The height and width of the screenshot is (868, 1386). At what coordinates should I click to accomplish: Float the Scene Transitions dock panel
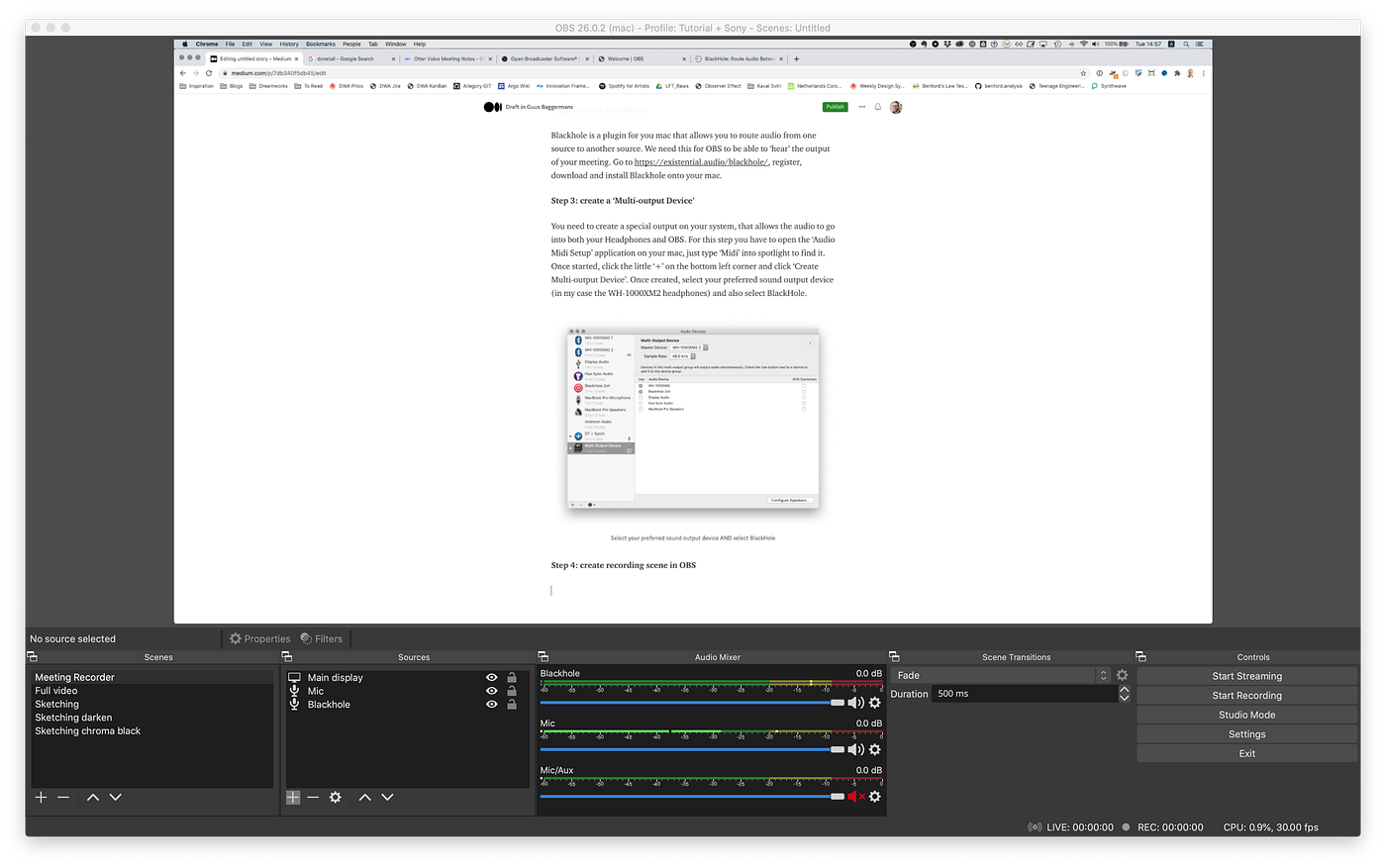coord(894,657)
